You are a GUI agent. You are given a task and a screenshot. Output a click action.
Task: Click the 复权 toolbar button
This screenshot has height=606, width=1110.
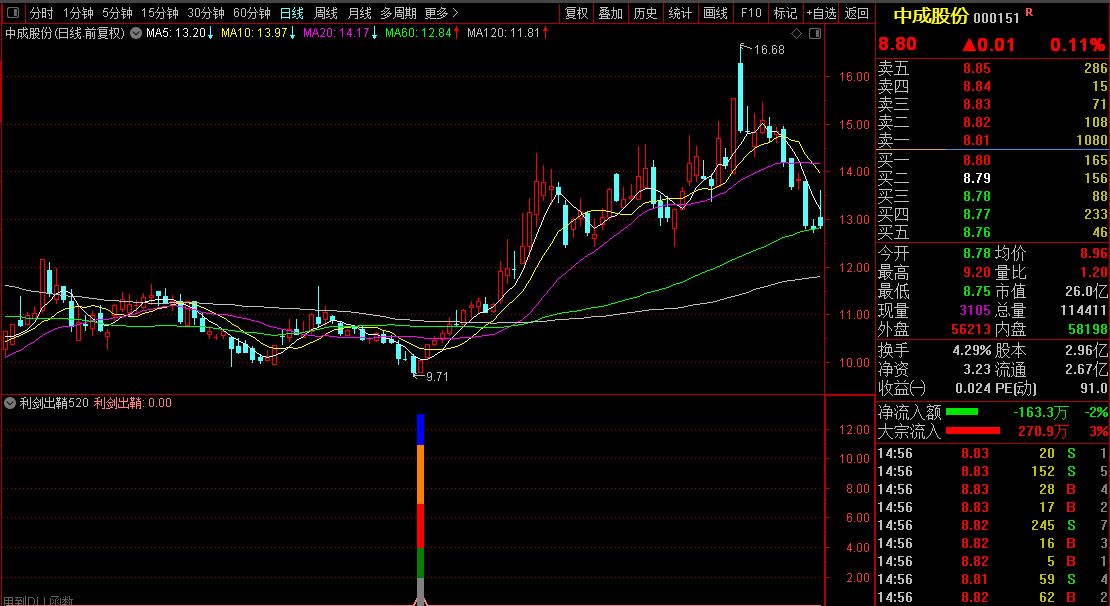576,13
